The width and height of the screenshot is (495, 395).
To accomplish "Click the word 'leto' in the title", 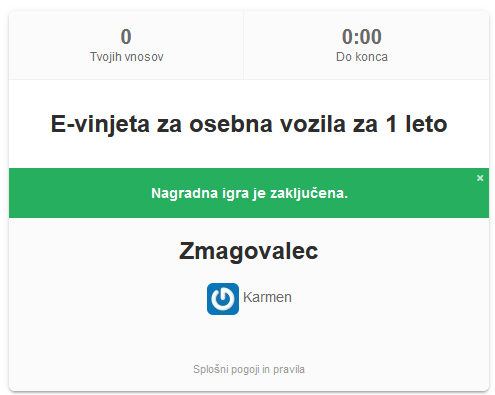I will 426,124.
